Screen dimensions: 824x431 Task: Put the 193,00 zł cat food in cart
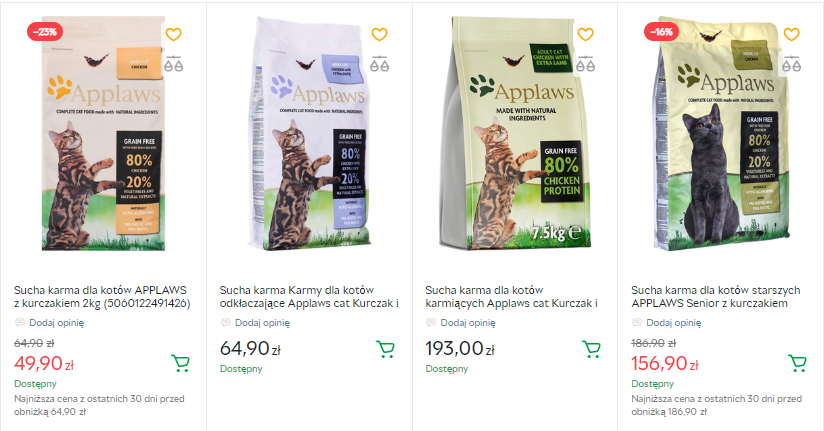pos(591,349)
